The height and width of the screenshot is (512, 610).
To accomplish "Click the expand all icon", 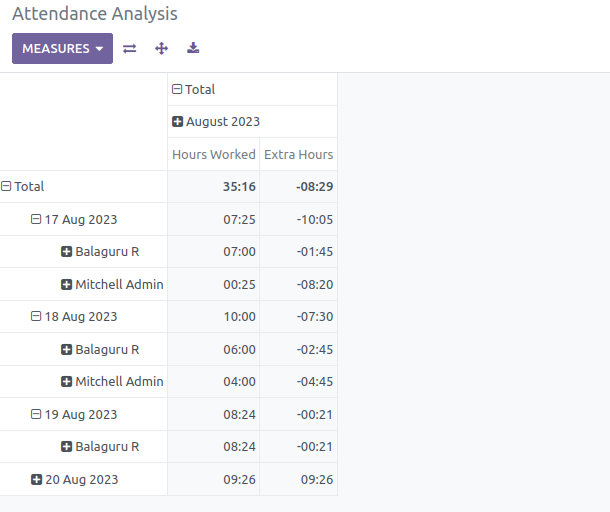I will click(161, 49).
